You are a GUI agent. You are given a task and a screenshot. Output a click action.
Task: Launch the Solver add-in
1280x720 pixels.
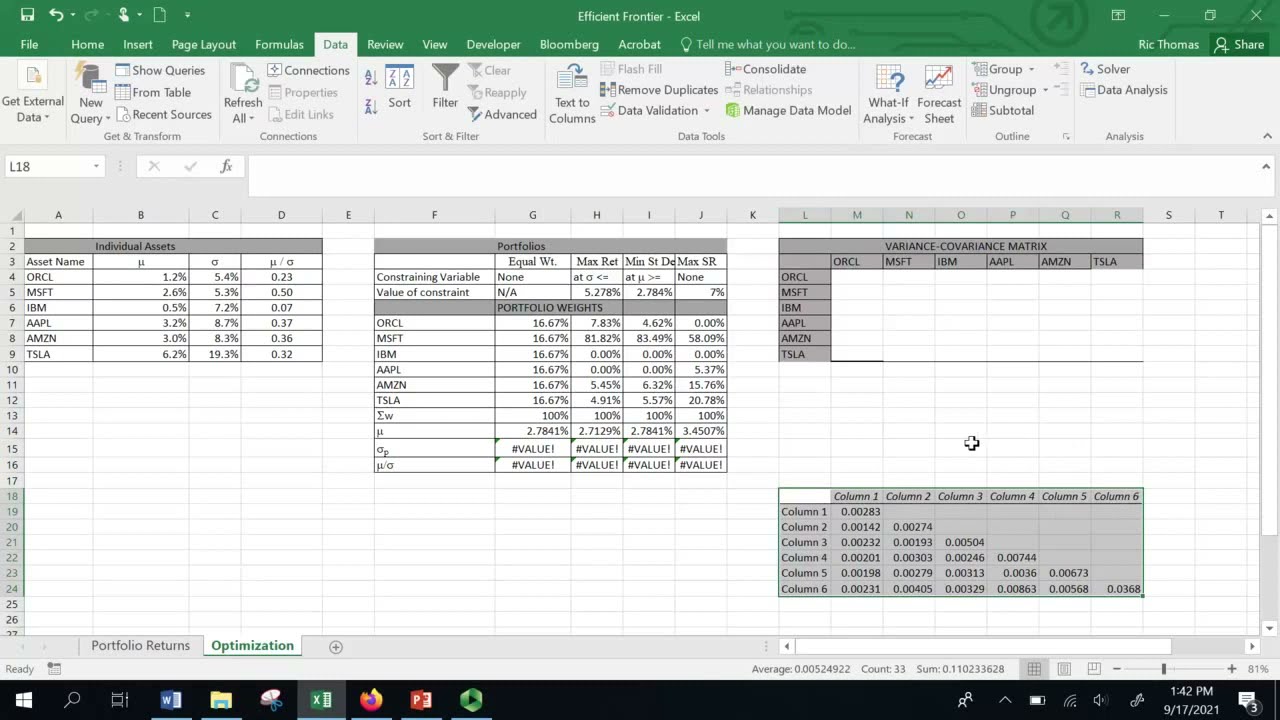point(1105,69)
